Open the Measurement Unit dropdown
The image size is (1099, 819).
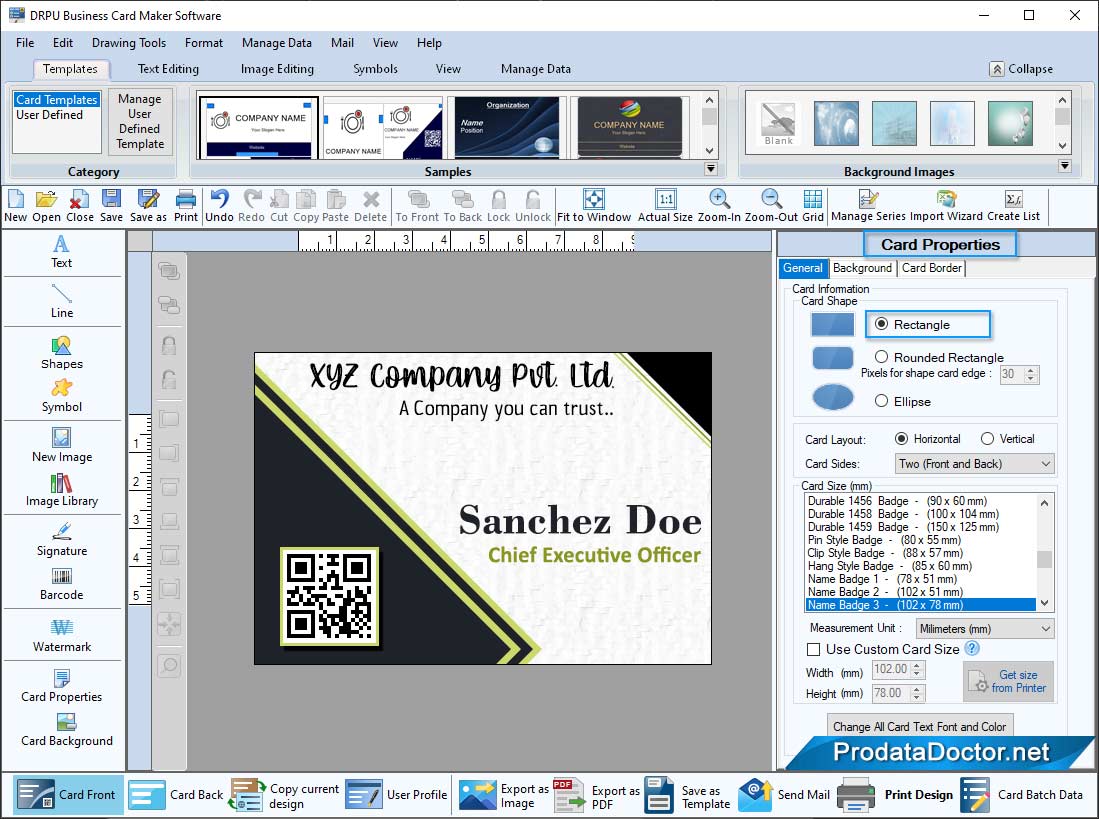[985, 628]
